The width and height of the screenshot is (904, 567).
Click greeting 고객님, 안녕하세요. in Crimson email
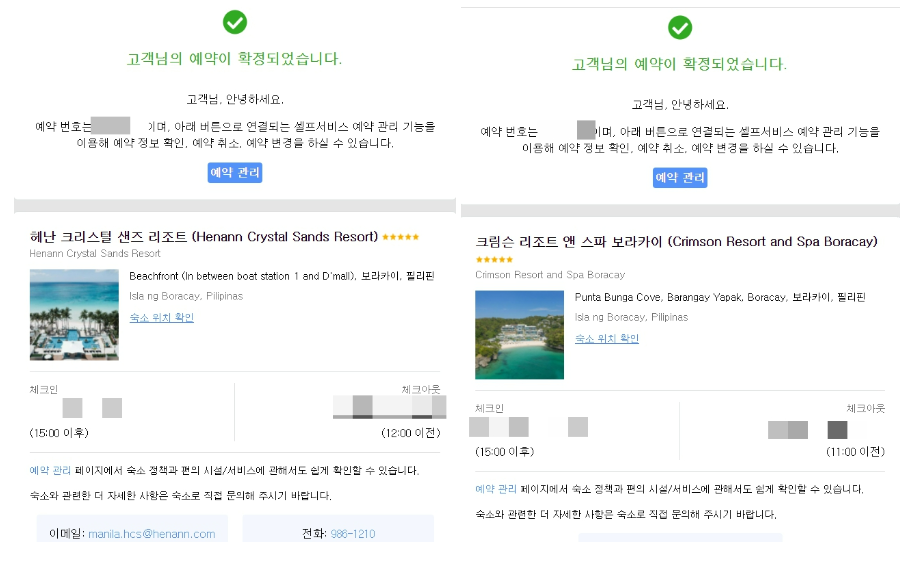[x=680, y=105]
